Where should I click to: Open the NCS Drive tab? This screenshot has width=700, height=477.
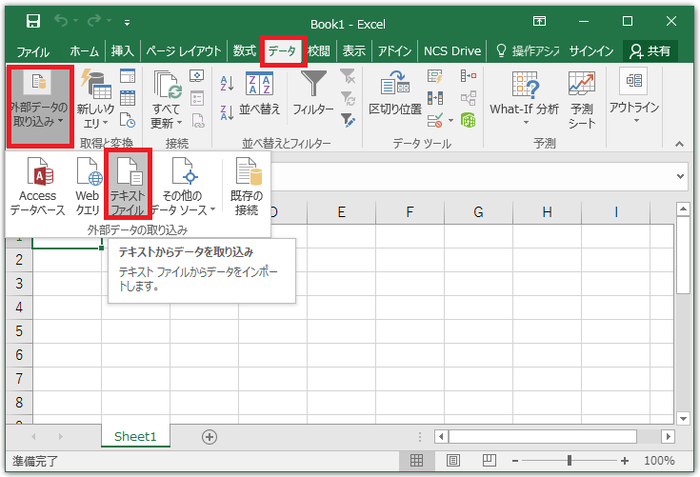coord(452,51)
